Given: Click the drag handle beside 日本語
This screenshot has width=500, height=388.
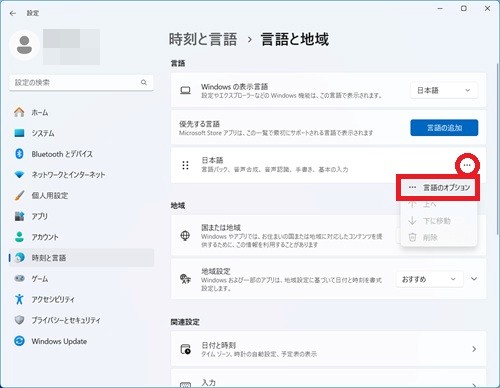Looking at the screenshot, I should [x=185, y=165].
